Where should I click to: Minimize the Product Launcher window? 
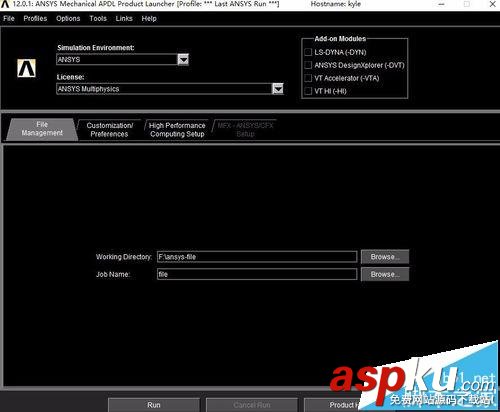pyautogui.click(x=441, y=4)
